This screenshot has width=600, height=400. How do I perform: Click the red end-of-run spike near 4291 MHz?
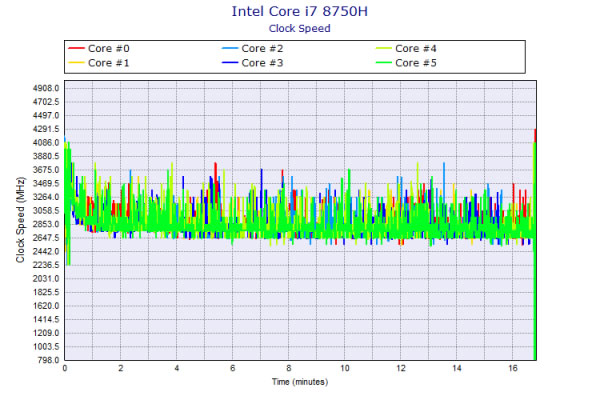coord(535,135)
